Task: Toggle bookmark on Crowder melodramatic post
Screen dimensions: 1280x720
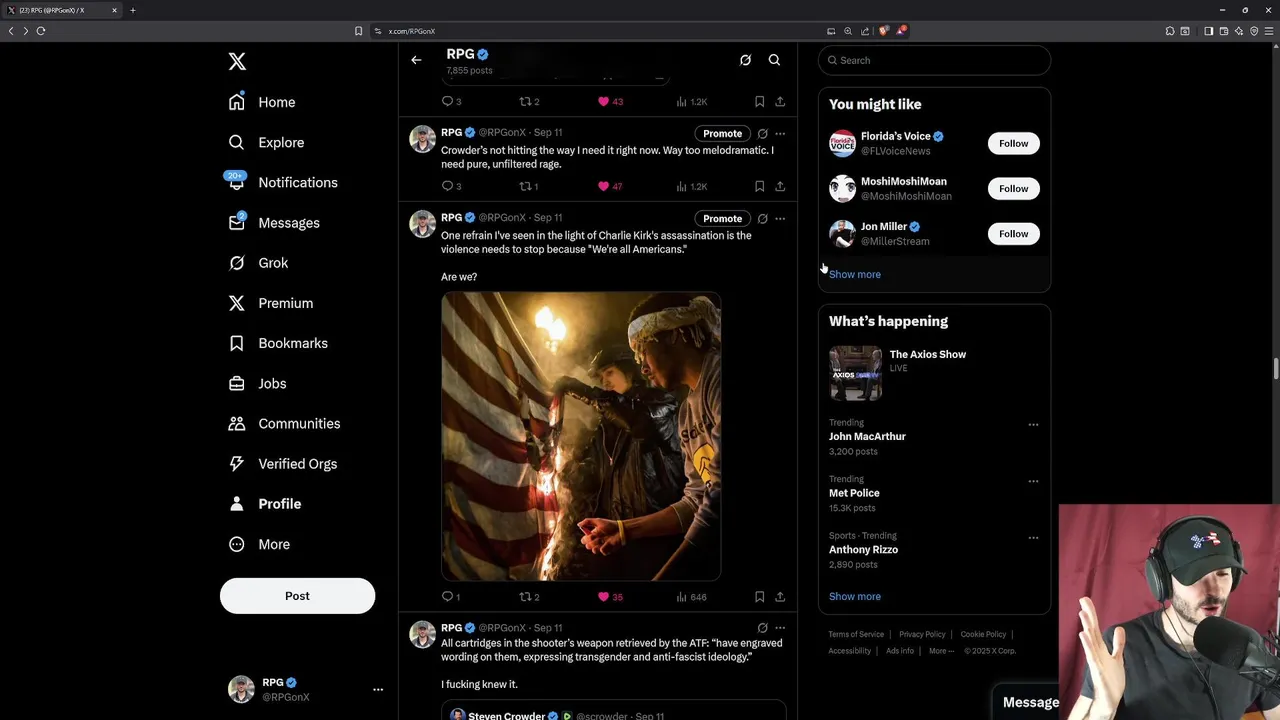Action: [x=759, y=186]
